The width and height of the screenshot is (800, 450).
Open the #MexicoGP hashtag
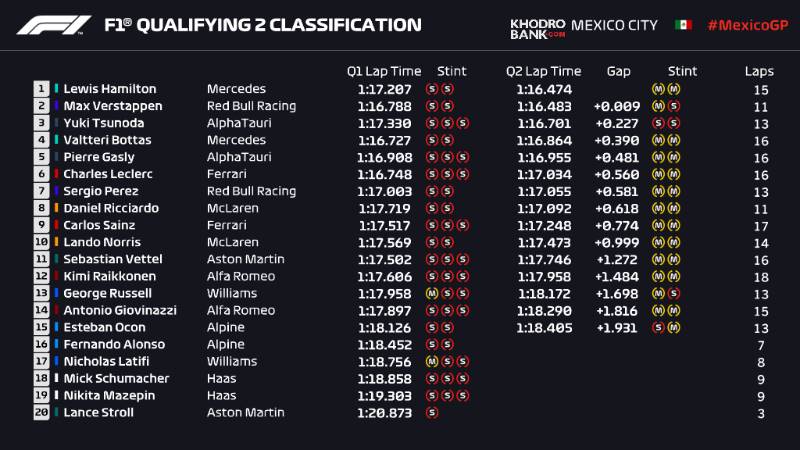pos(748,25)
